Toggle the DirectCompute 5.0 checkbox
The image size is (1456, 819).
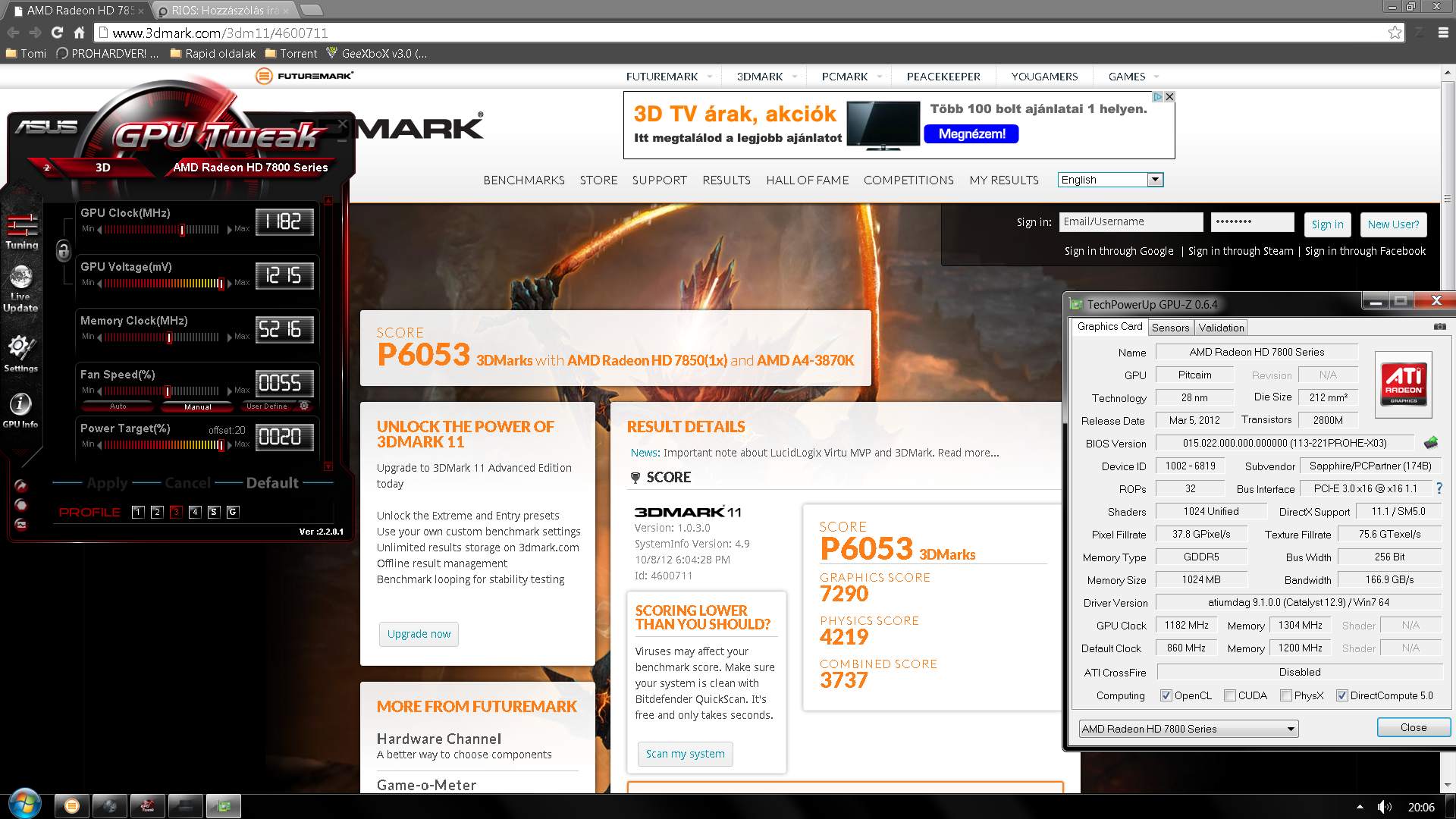tap(1341, 695)
